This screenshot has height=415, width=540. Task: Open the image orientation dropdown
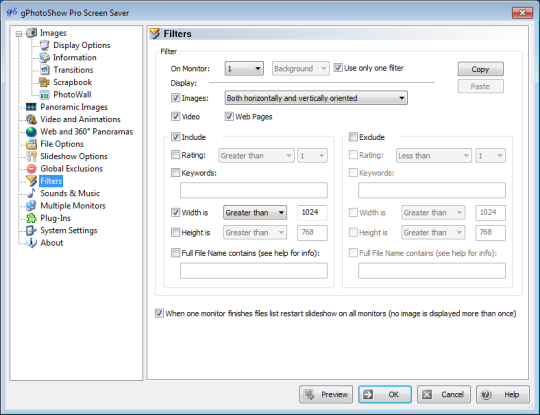tap(316, 98)
